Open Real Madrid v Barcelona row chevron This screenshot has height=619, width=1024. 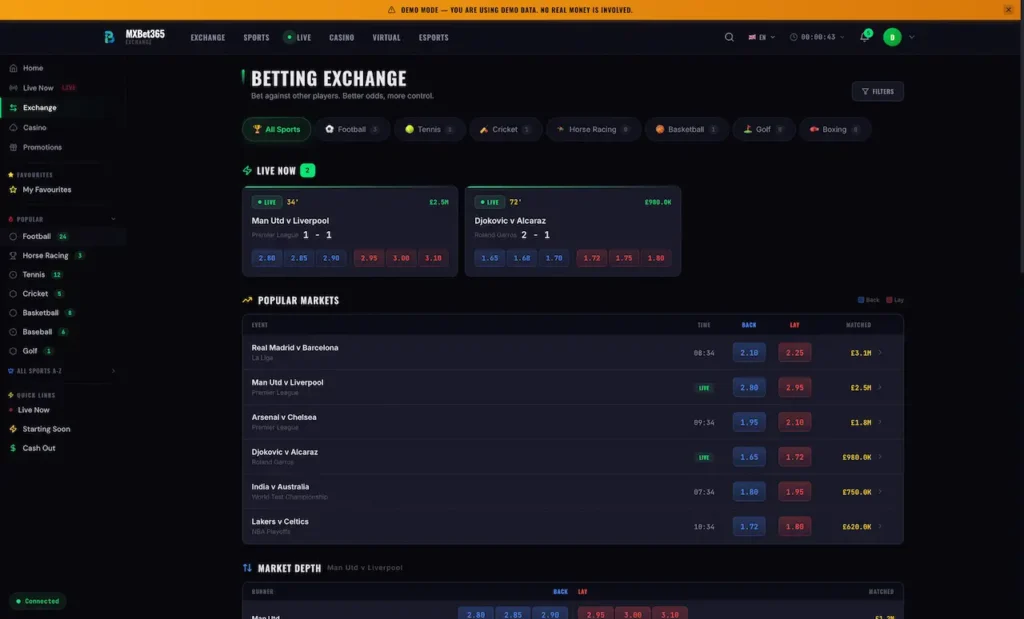880,353
